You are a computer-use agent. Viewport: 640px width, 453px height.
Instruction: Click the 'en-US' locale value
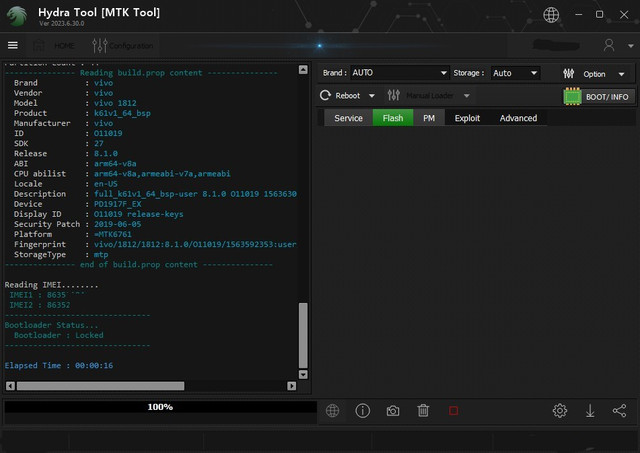tap(106, 184)
